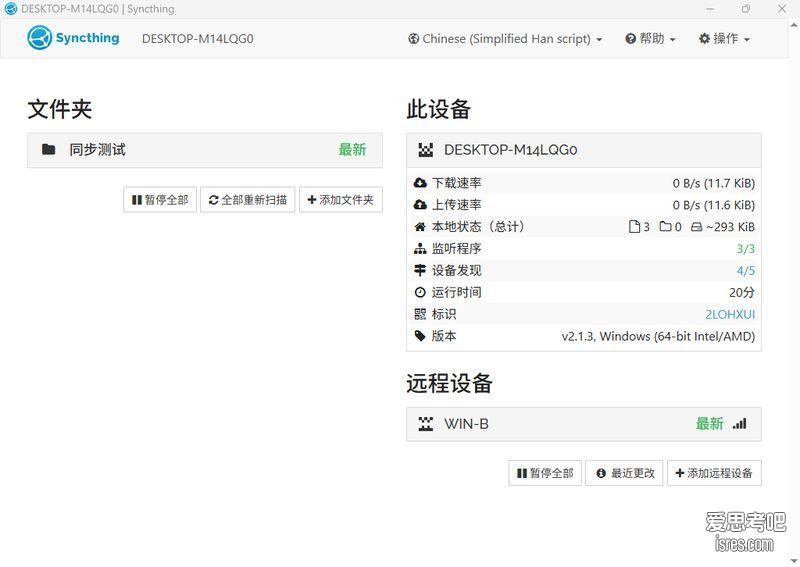Click the 最新 status of 同步测试 folder
The height and width of the screenshot is (567, 800).
click(x=352, y=150)
